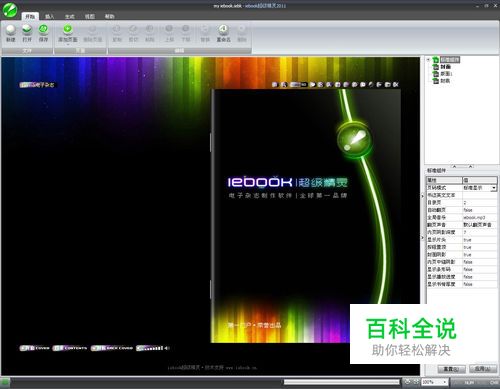Switch to the 帮助 ribbon tab
Viewport: 500px width, 389px height.
pyautogui.click(x=110, y=16)
